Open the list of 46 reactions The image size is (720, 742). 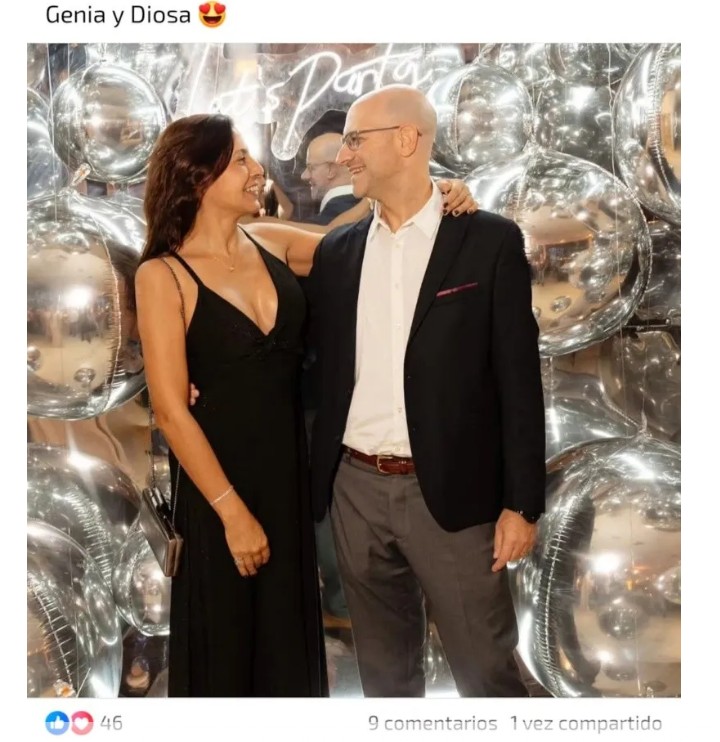coord(111,723)
